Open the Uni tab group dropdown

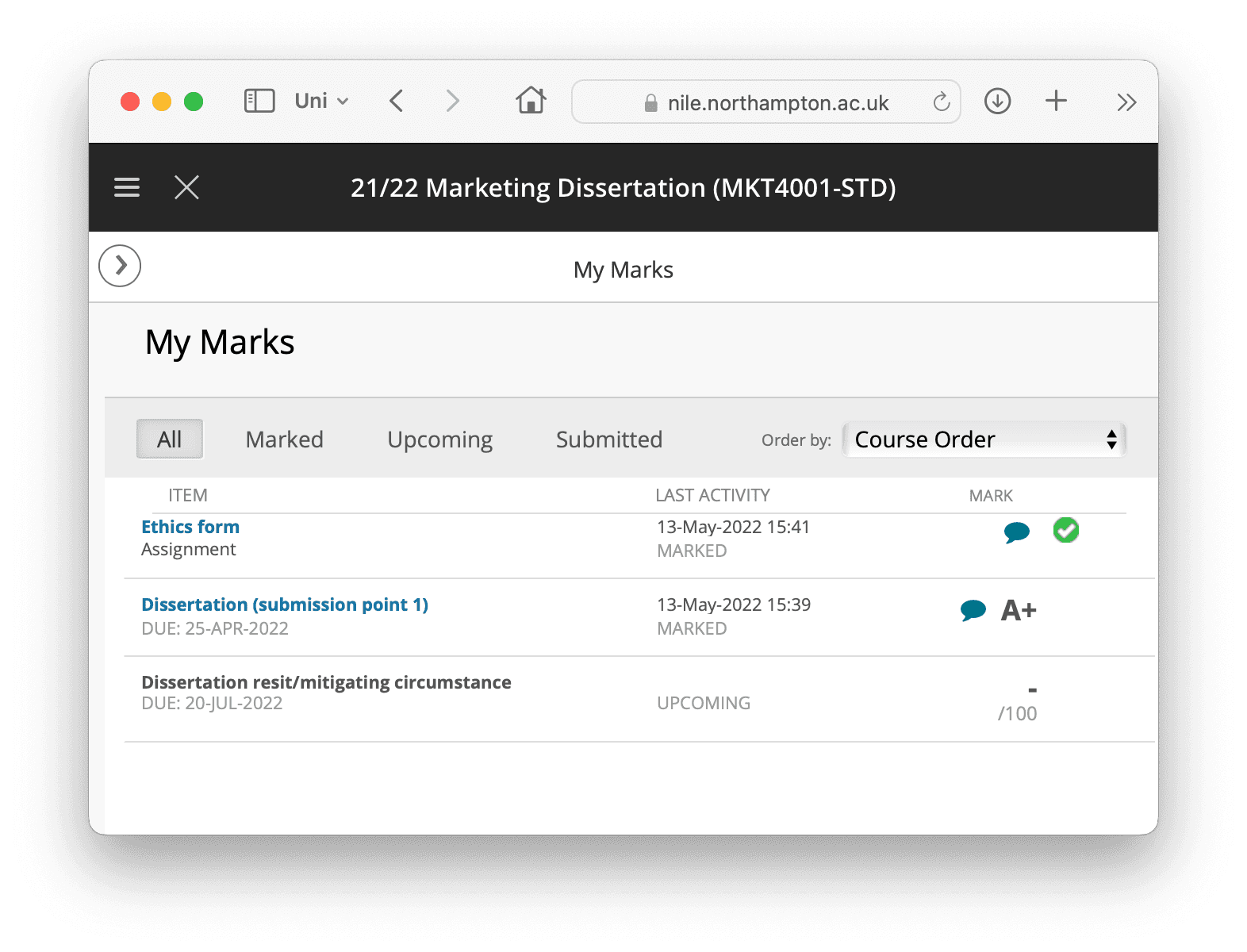click(x=321, y=101)
